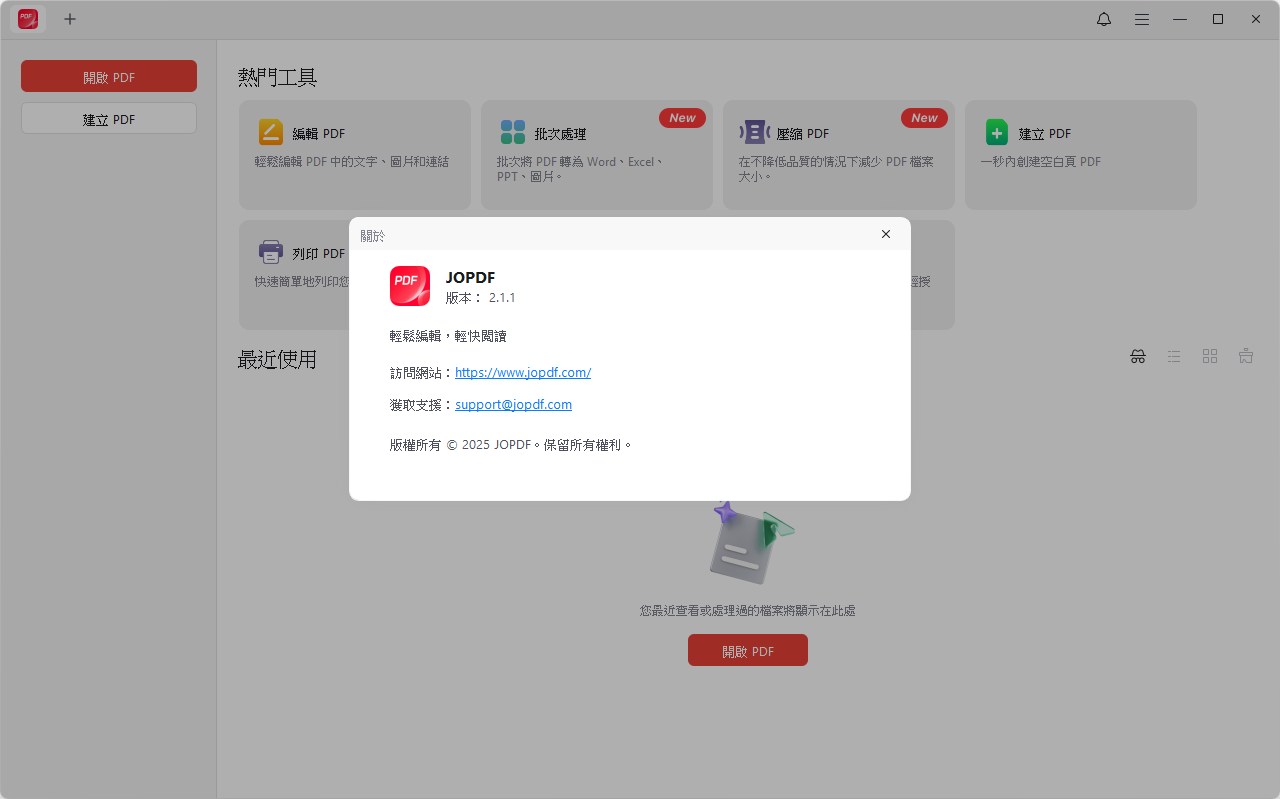Open the https://www.jopdf.com/ link

pyautogui.click(x=523, y=372)
